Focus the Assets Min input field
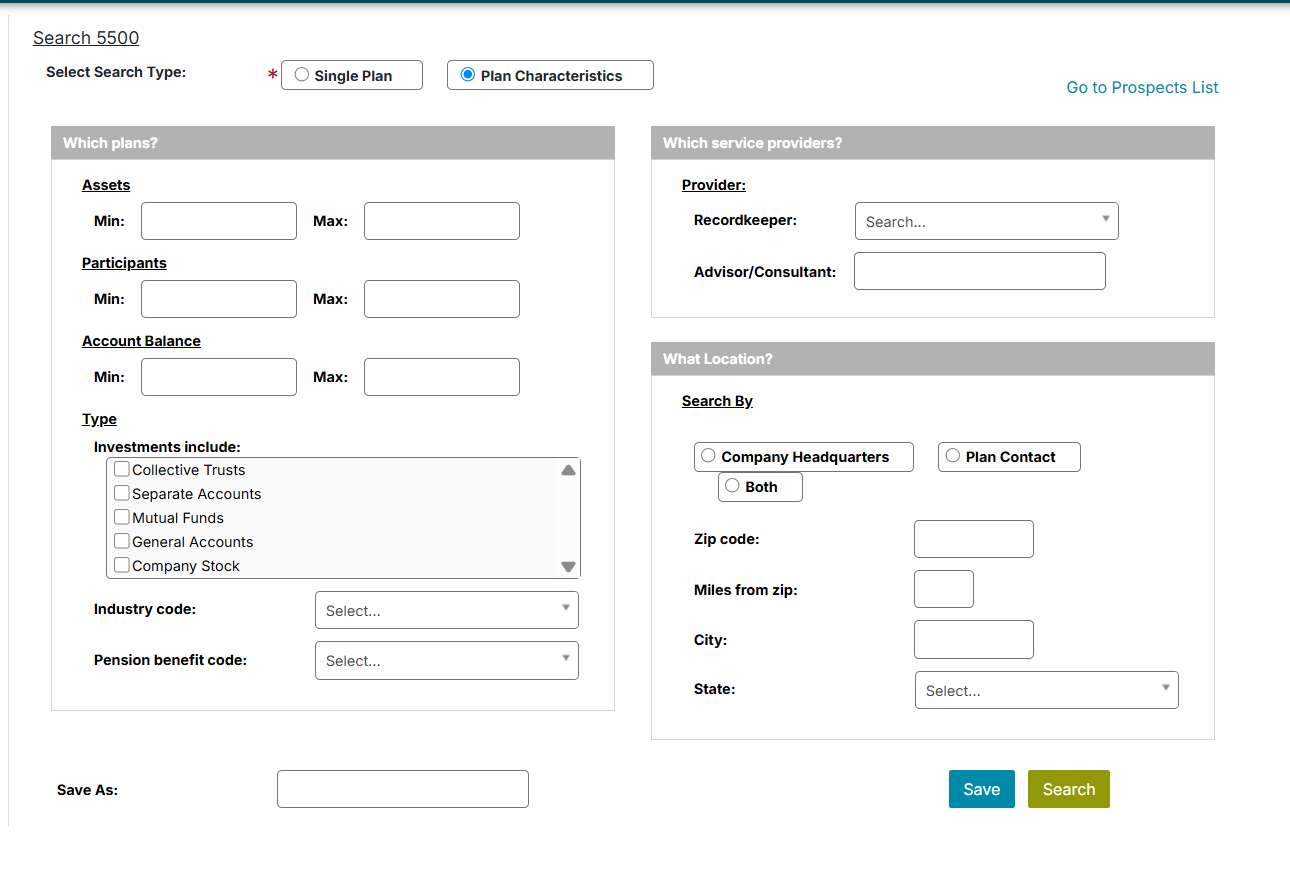 219,221
